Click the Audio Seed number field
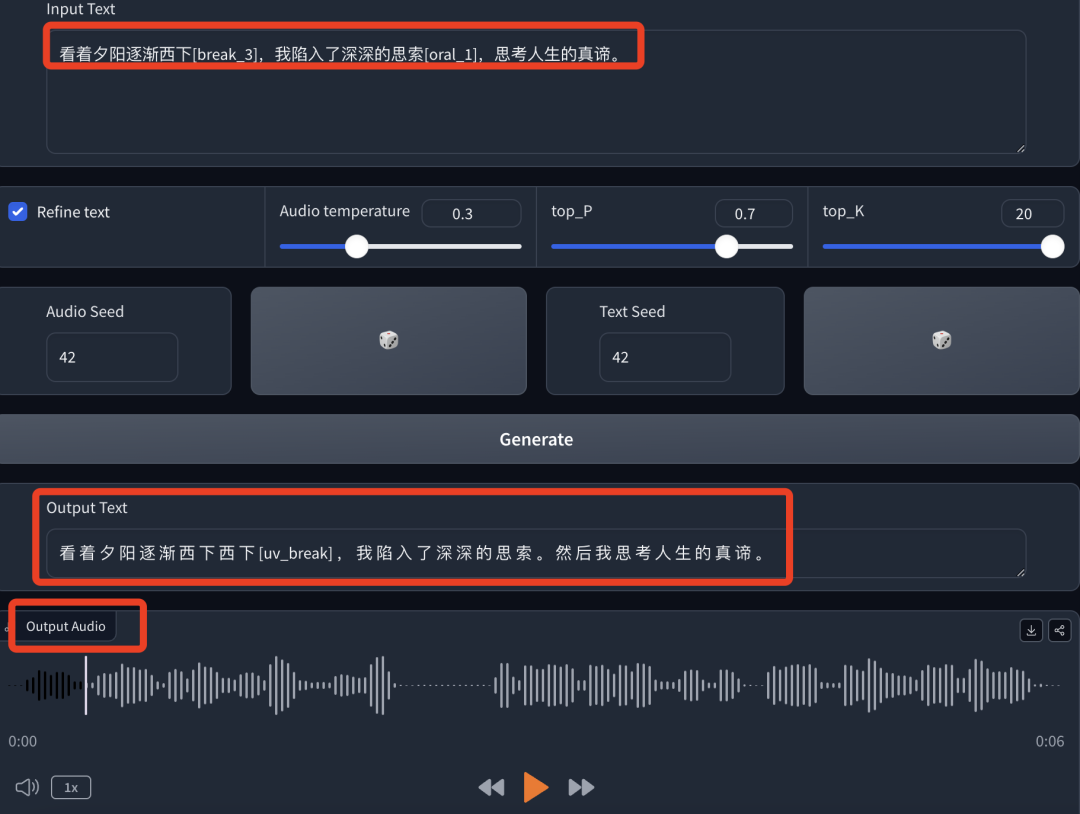1080x814 pixels. click(112, 357)
